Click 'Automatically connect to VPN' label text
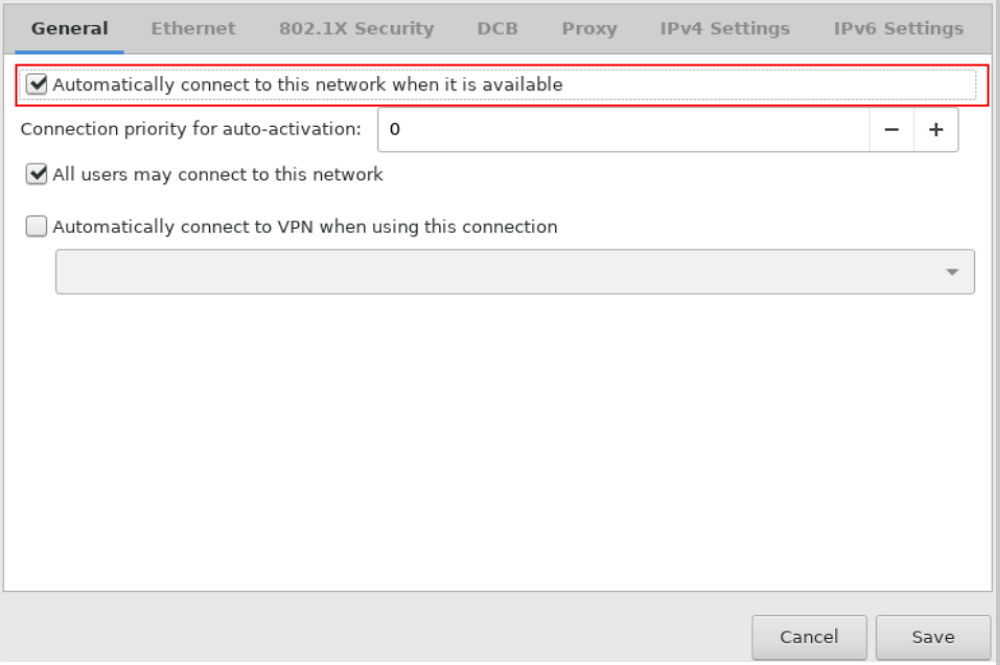Image resolution: width=1000 pixels, height=665 pixels. click(305, 227)
